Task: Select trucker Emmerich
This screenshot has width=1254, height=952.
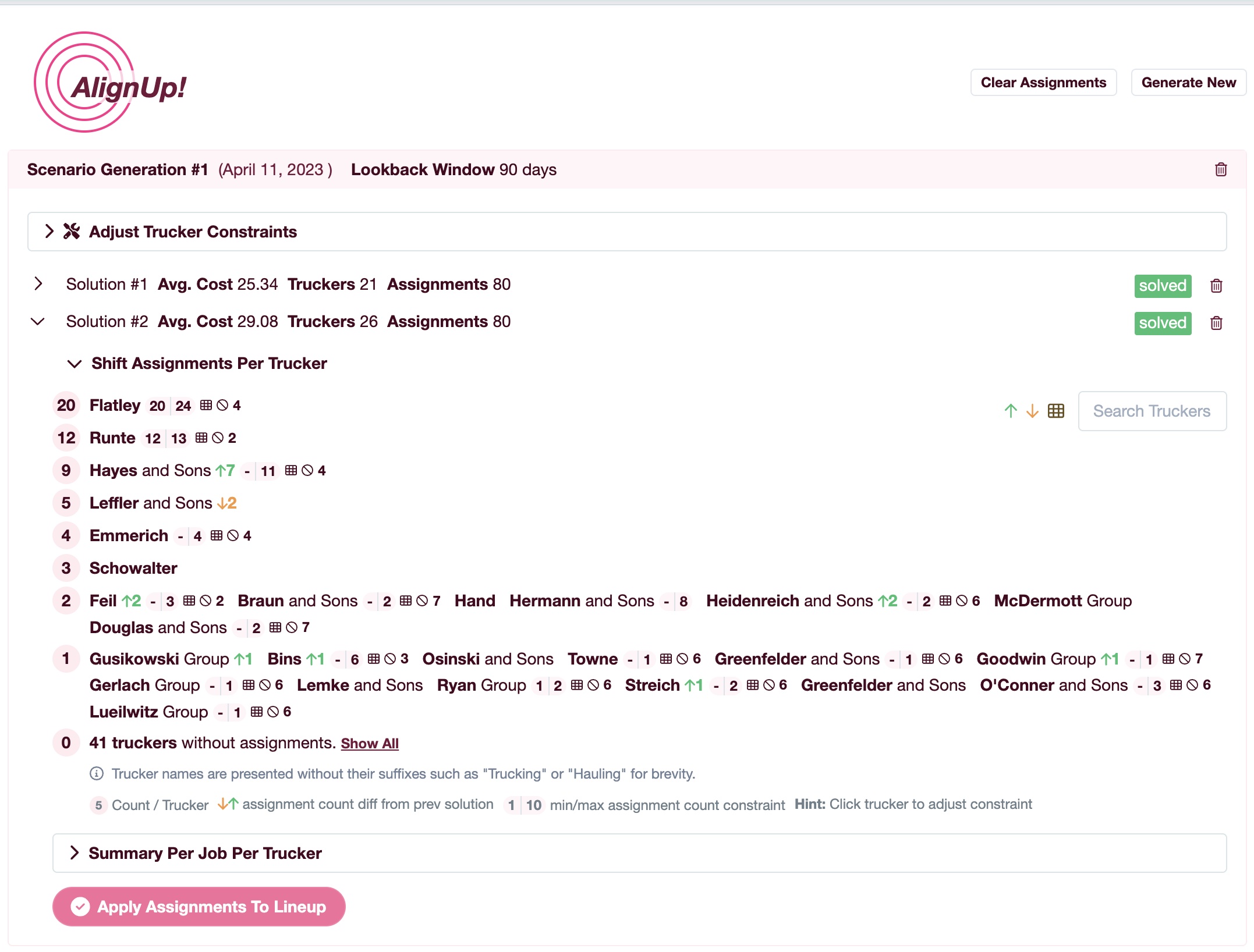Action: [129, 535]
